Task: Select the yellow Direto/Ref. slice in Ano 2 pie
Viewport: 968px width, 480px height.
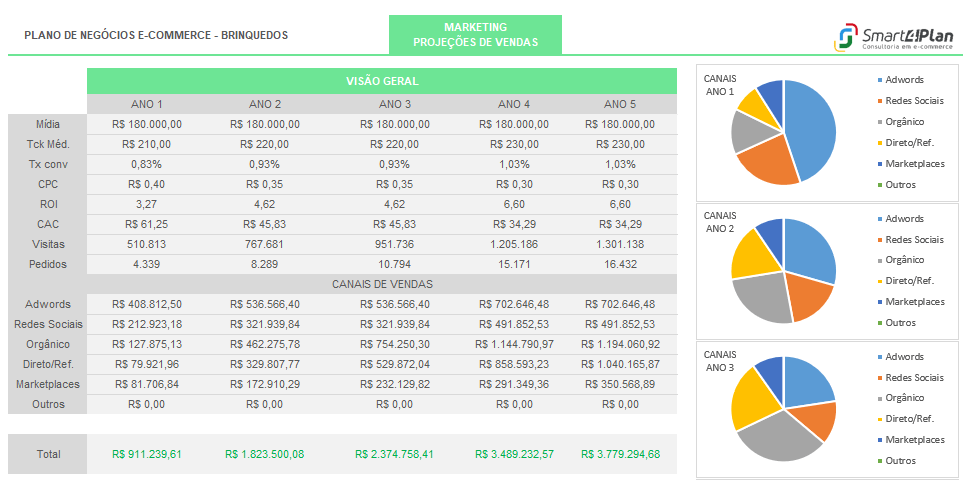Action: (x=750, y=254)
